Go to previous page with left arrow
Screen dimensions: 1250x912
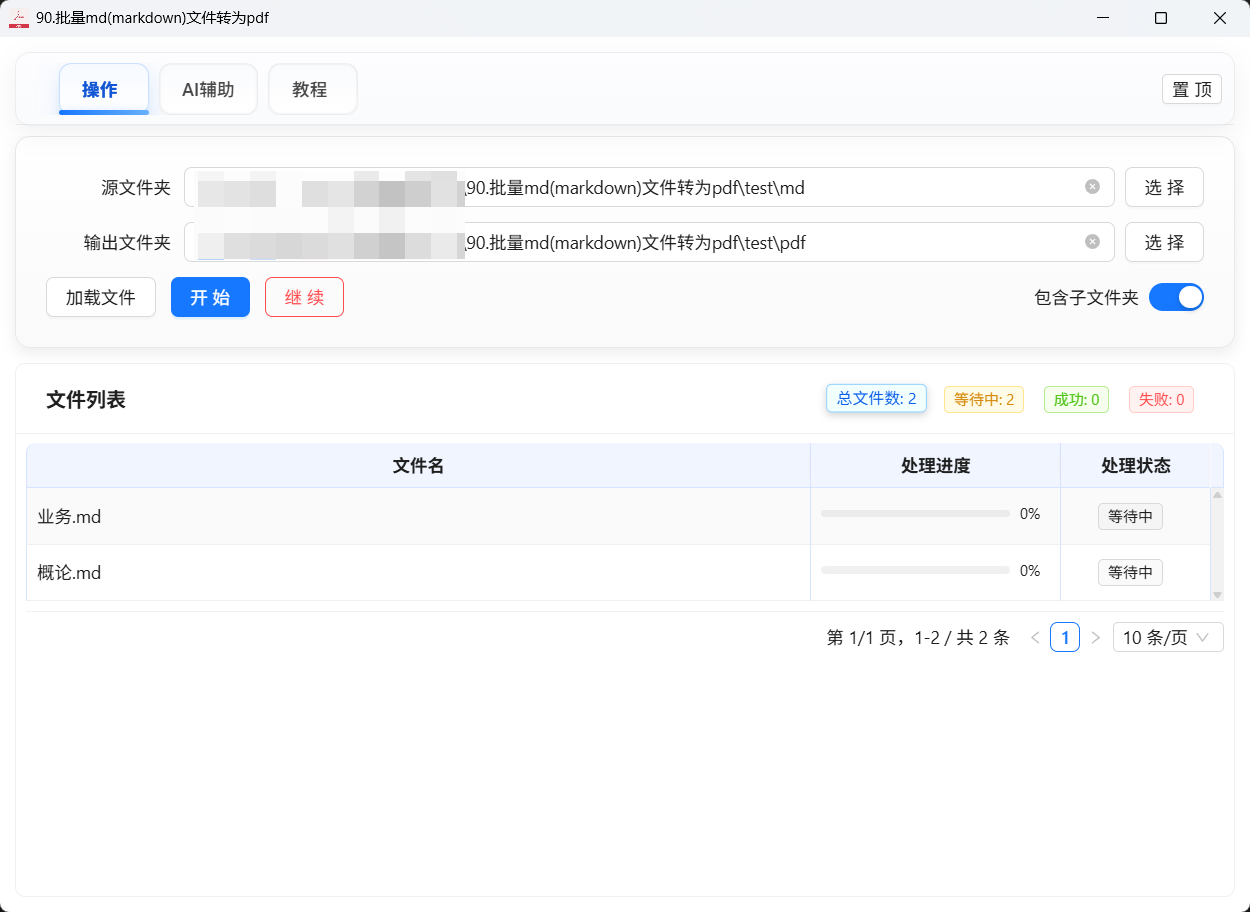coord(1035,637)
